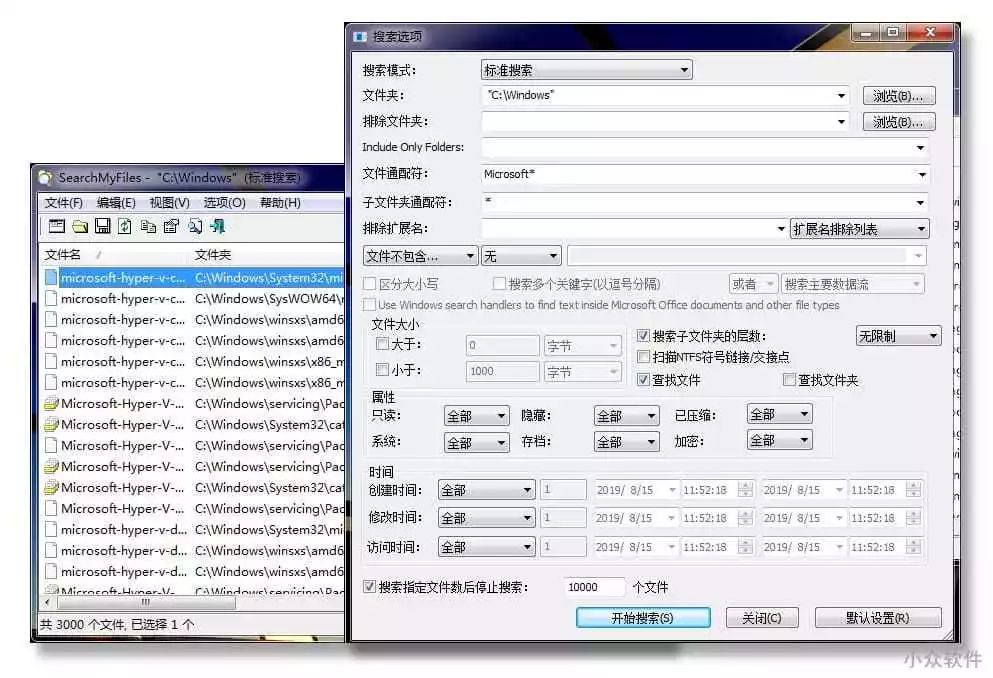Enable the 查找文件夹 checkbox

pyautogui.click(x=789, y=379)
